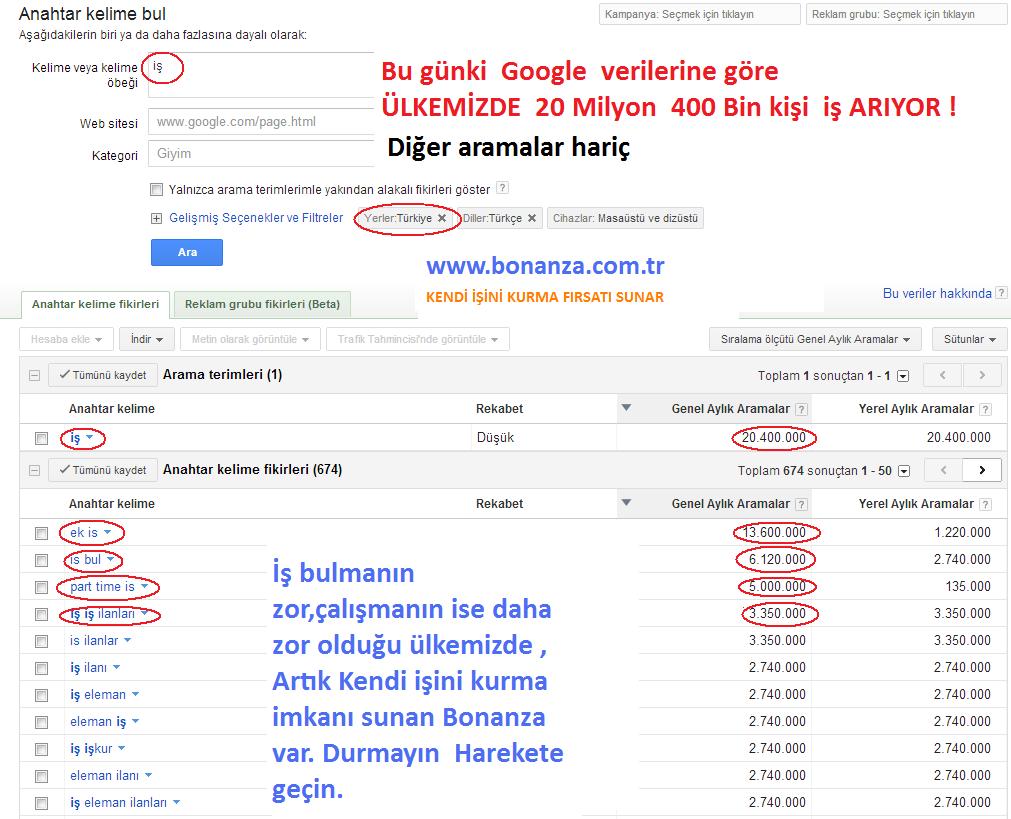Click the '1.220.000' local searches value
The image size is (1011, 819).
962,532
